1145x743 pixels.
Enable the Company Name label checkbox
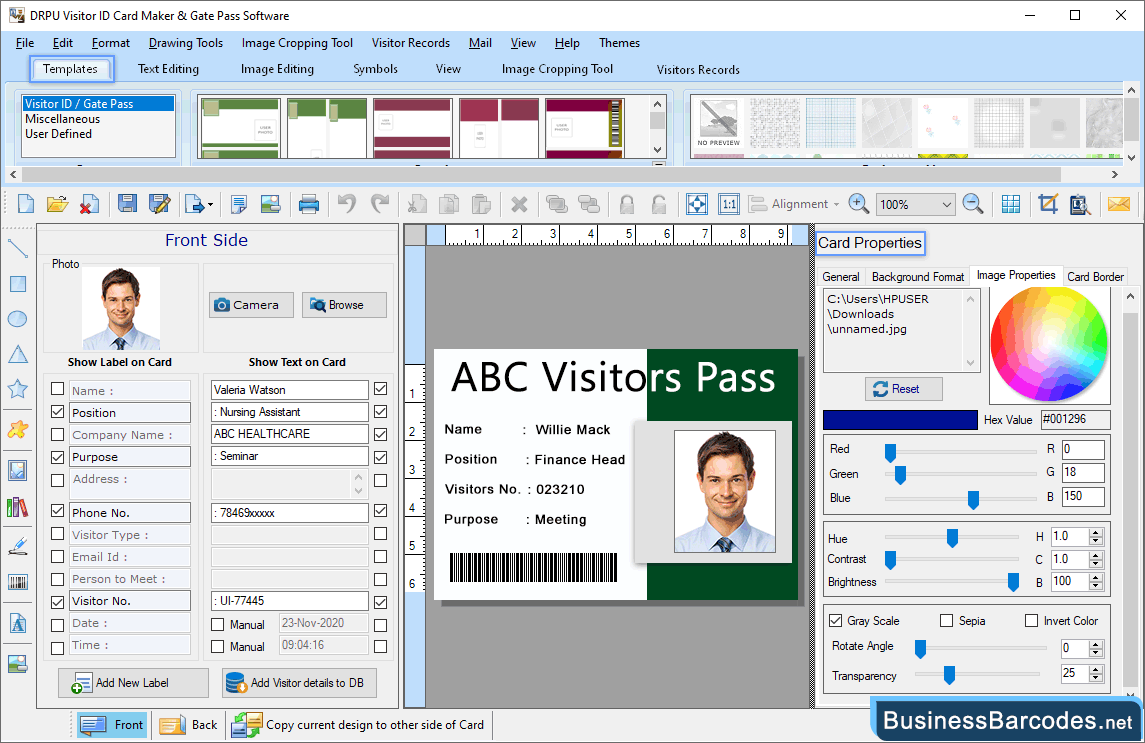[x=58, y=435]
